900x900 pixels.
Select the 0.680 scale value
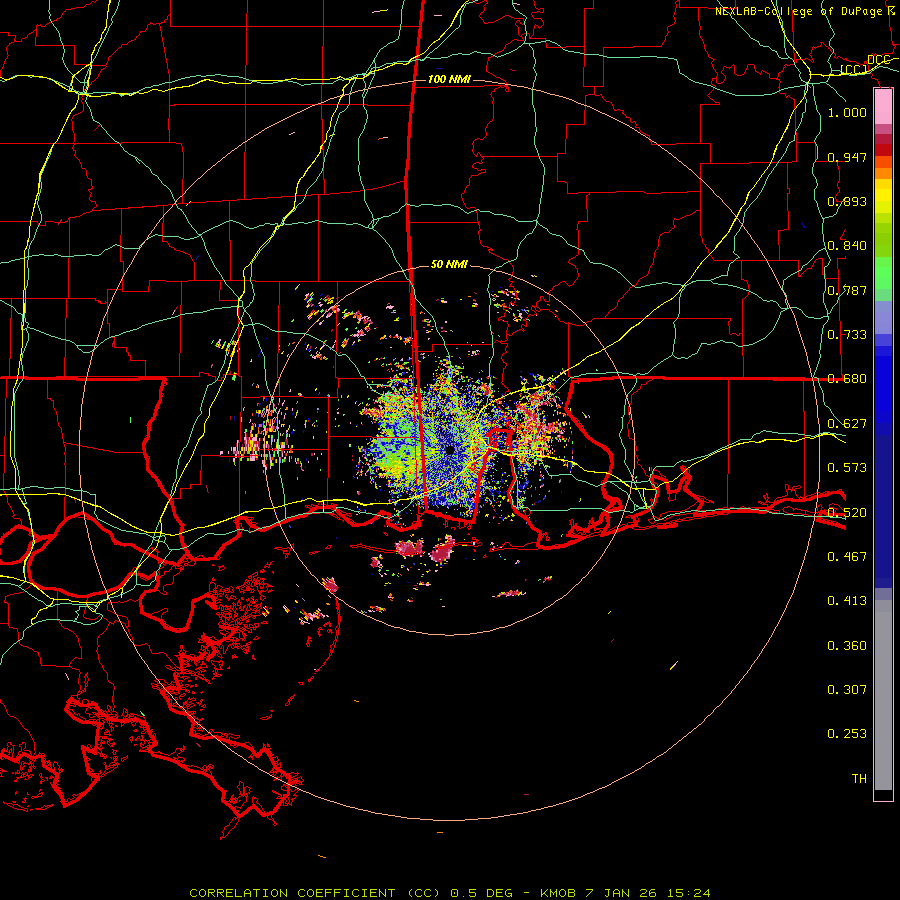point(847,379)
